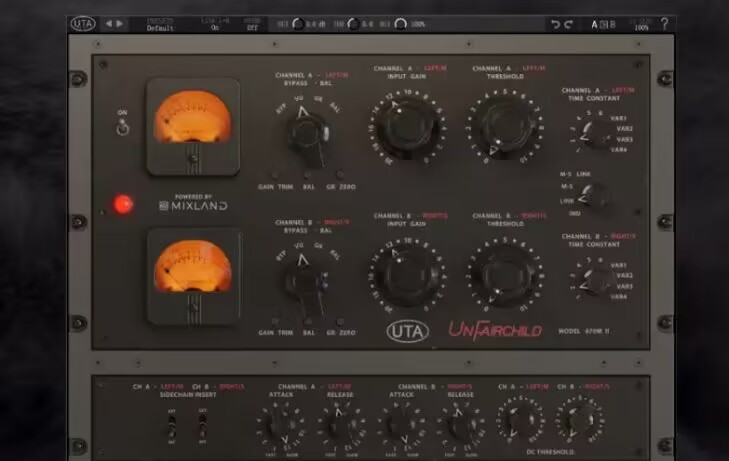The height and width of the screenshot is (461, 729).
Task: Click the UnFairchild logo text
Action: point(495,330)
